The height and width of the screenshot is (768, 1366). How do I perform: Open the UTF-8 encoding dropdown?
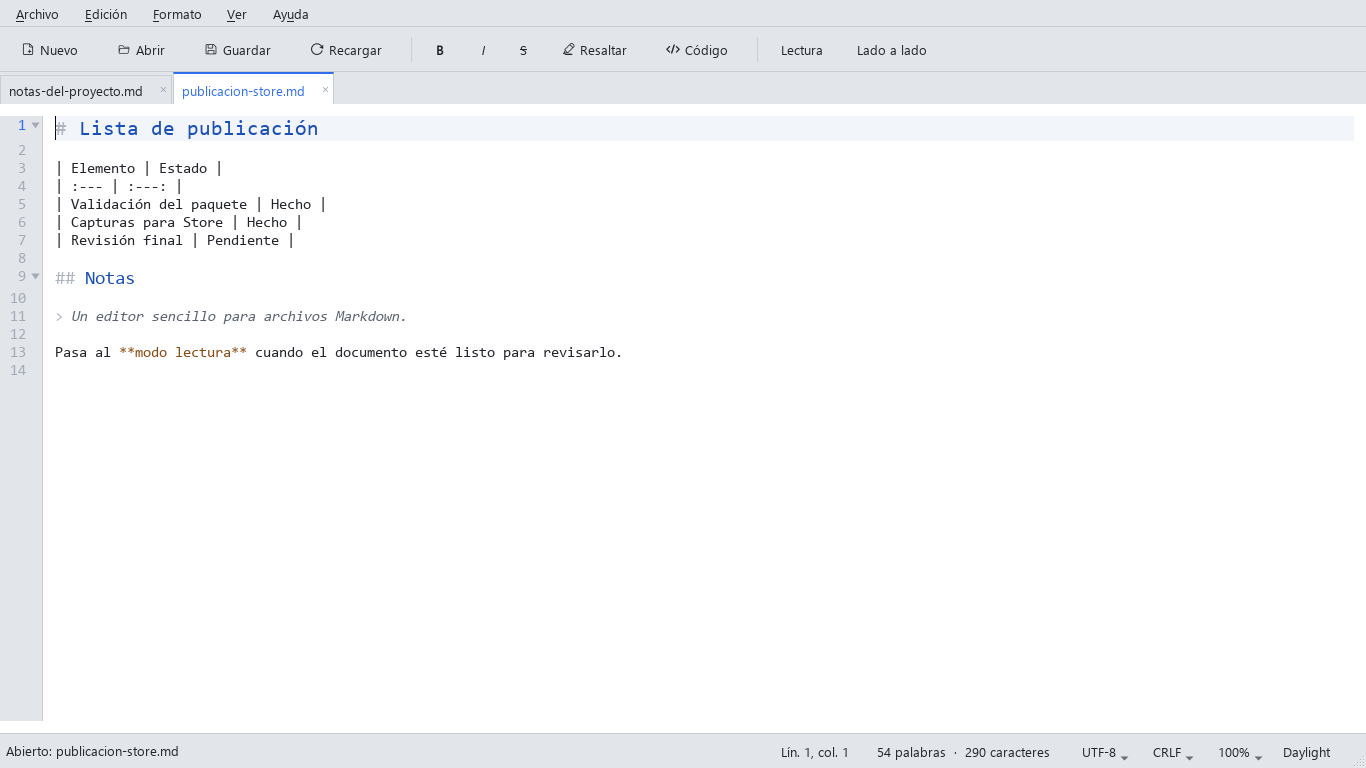[x=1105, y=752]
